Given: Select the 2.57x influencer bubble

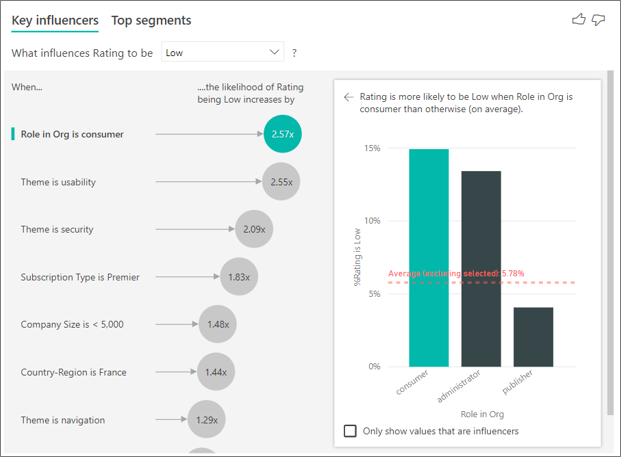Looking at the screenshot, I should pyautogui.click(x=282, y=134).
